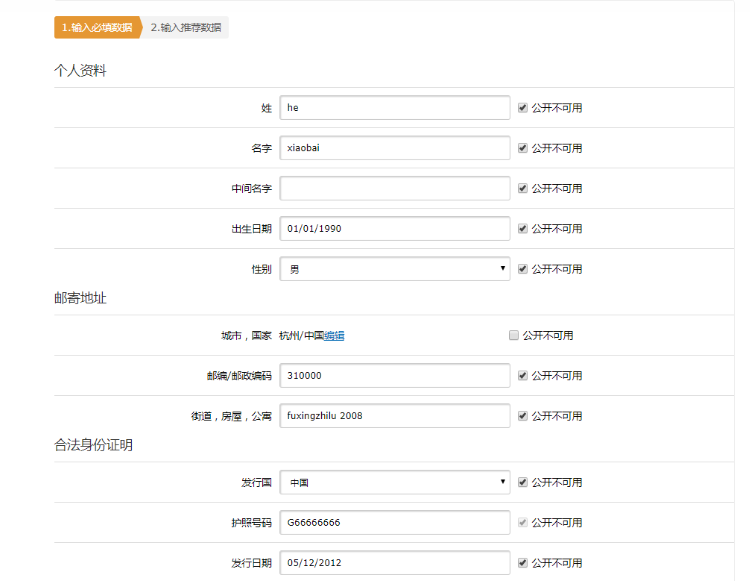Screen dimensions: 750x581
Task: Select 护照号码 field containing G66666666
Action: coord(395,522)
